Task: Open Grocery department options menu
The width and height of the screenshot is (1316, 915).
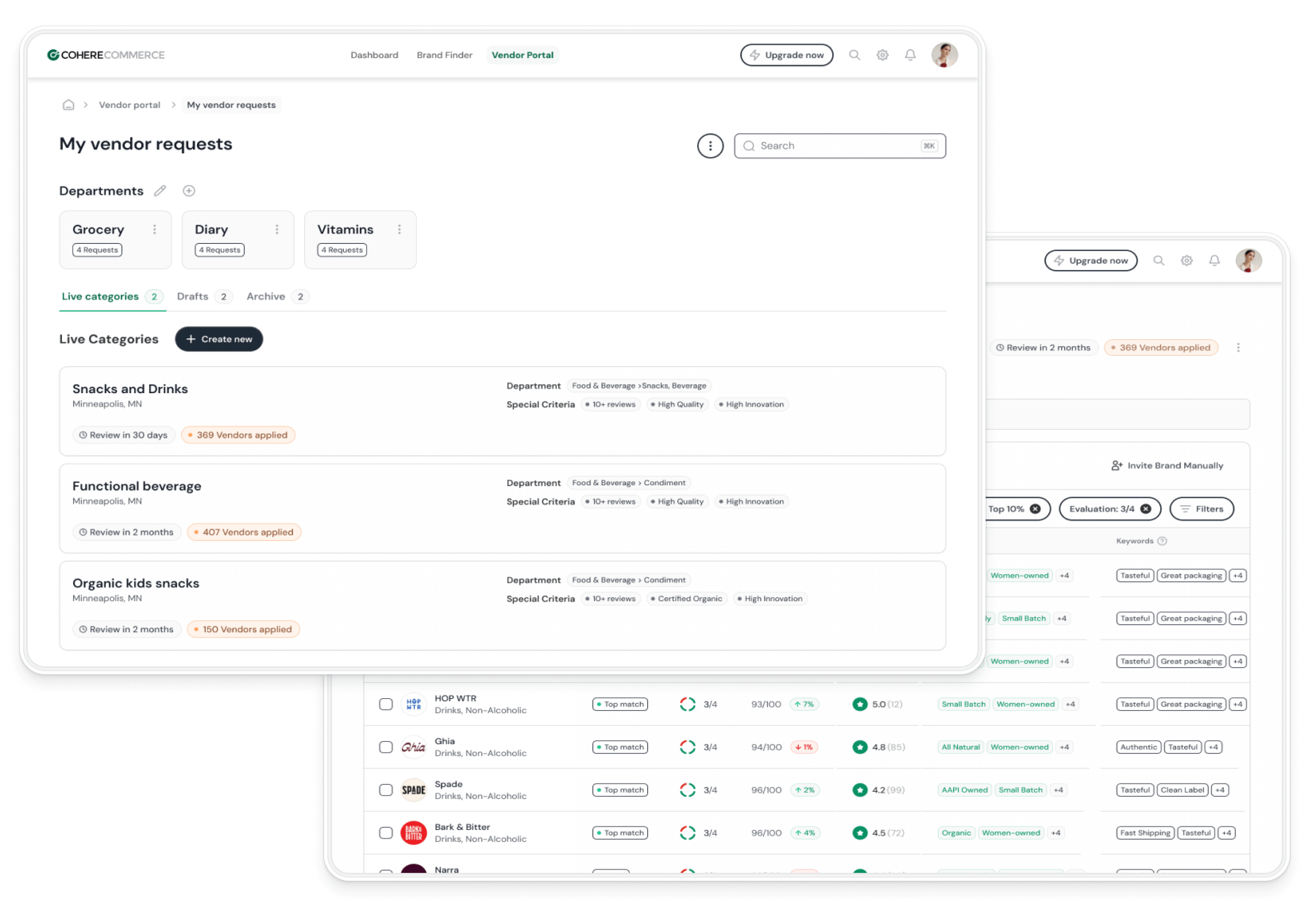Action: (x=155, y=229)
